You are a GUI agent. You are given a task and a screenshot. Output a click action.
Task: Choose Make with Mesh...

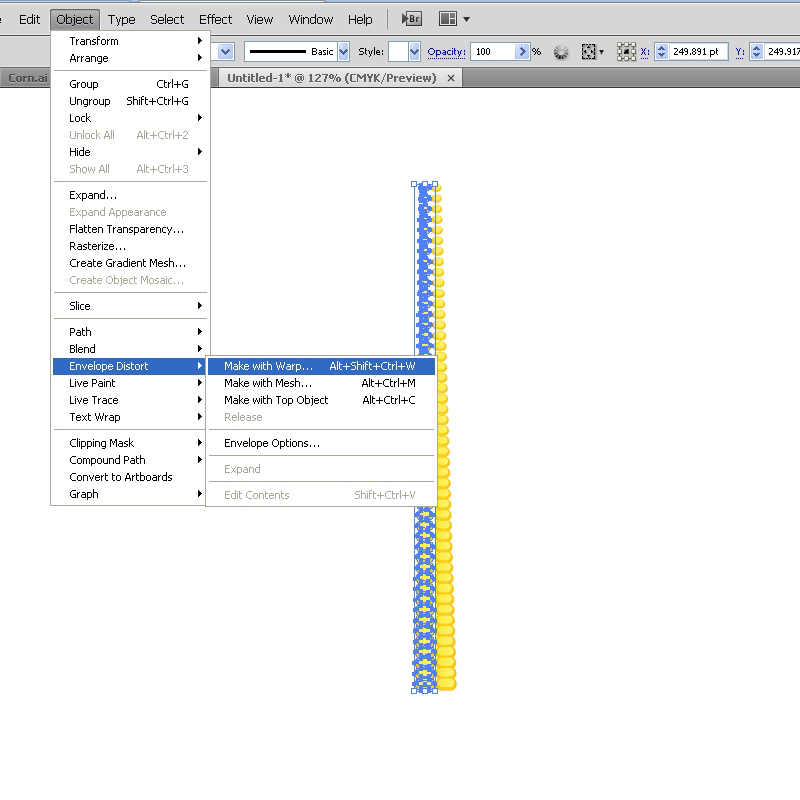tap(321, 383)
